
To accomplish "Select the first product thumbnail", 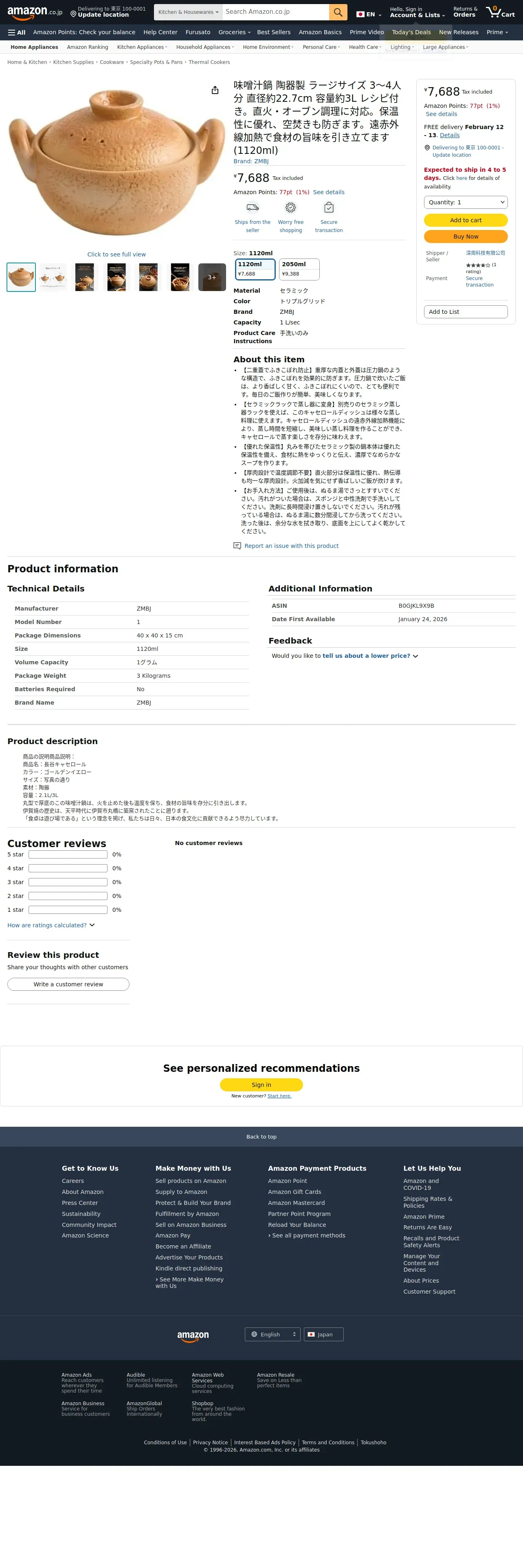I will point(21,277).
